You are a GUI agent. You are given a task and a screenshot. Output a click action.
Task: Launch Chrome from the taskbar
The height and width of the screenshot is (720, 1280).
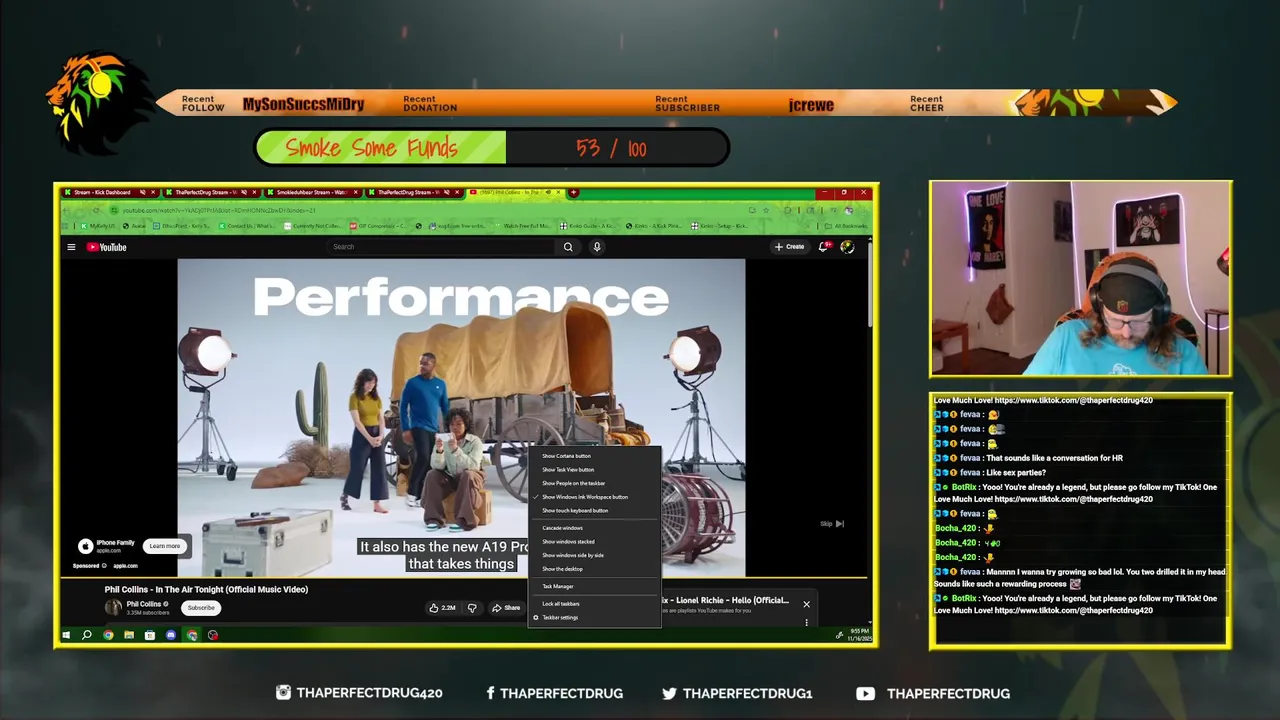click(108, 635)
